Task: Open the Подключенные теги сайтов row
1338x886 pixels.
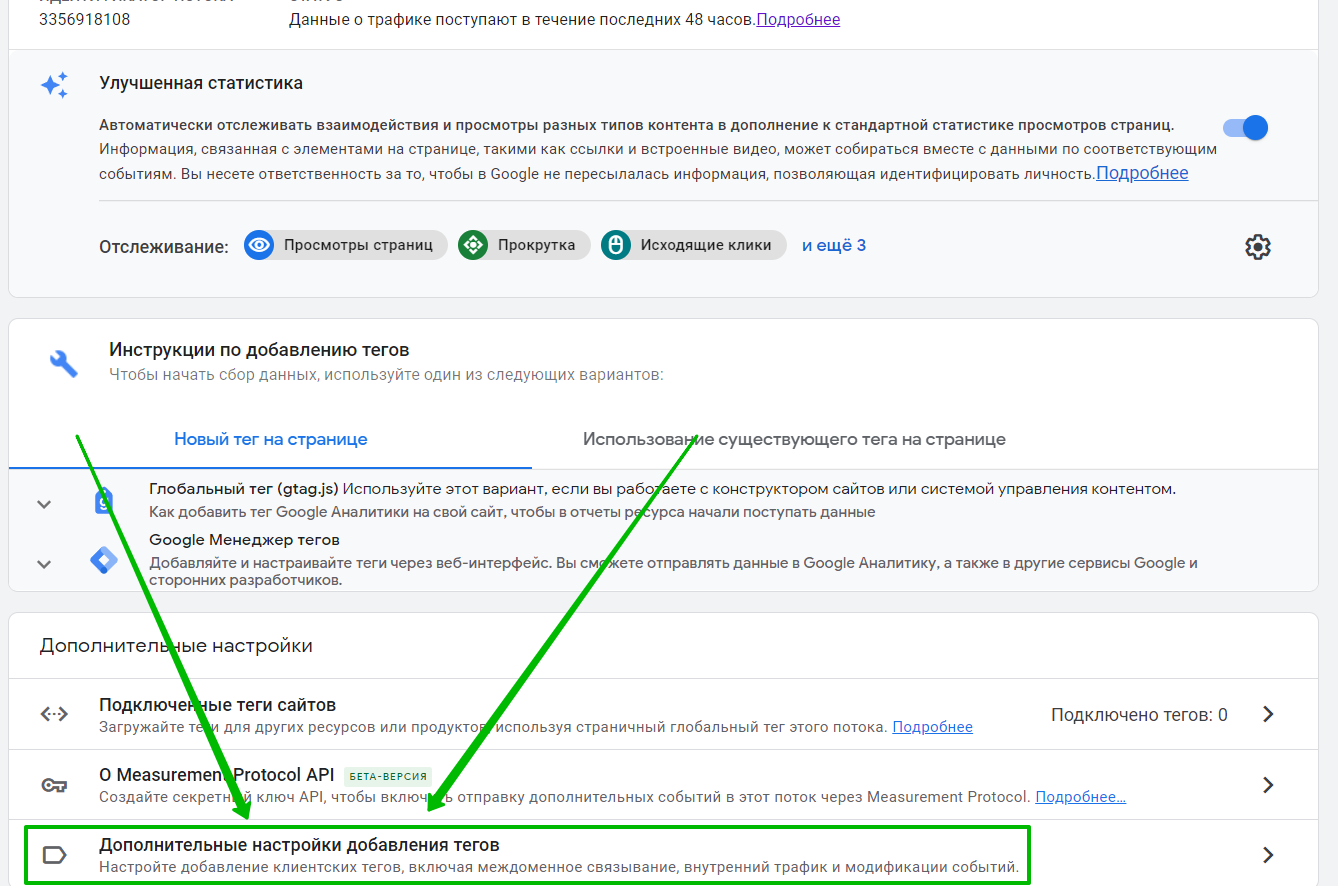Action: tap(663, 714)
